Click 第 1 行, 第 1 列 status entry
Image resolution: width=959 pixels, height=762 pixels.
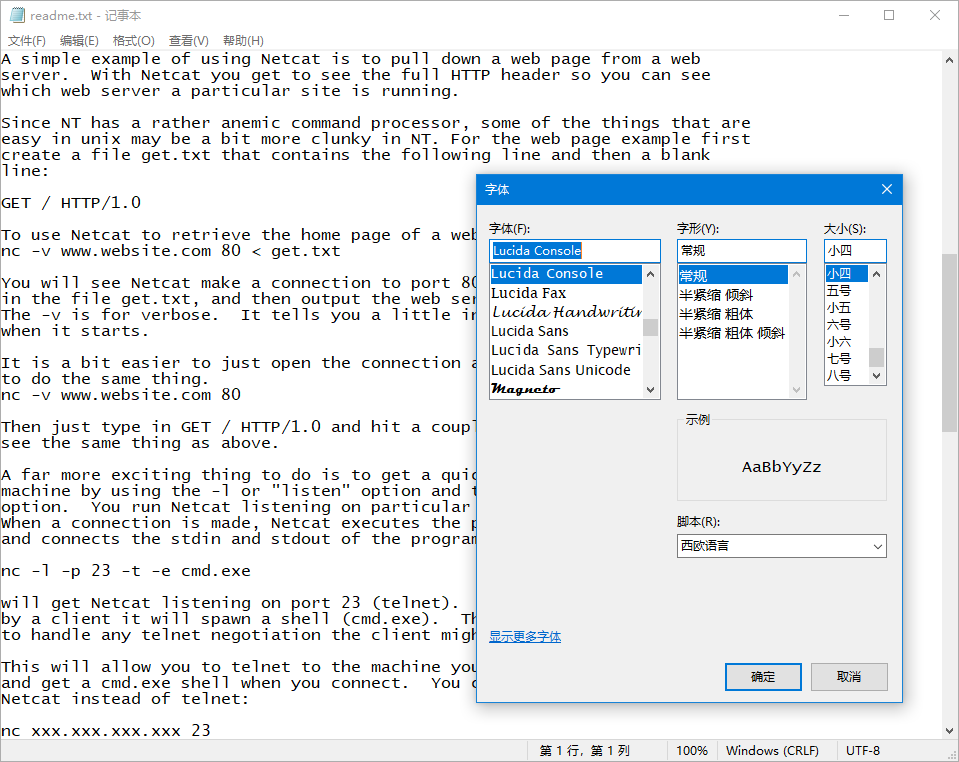(585, 750)
